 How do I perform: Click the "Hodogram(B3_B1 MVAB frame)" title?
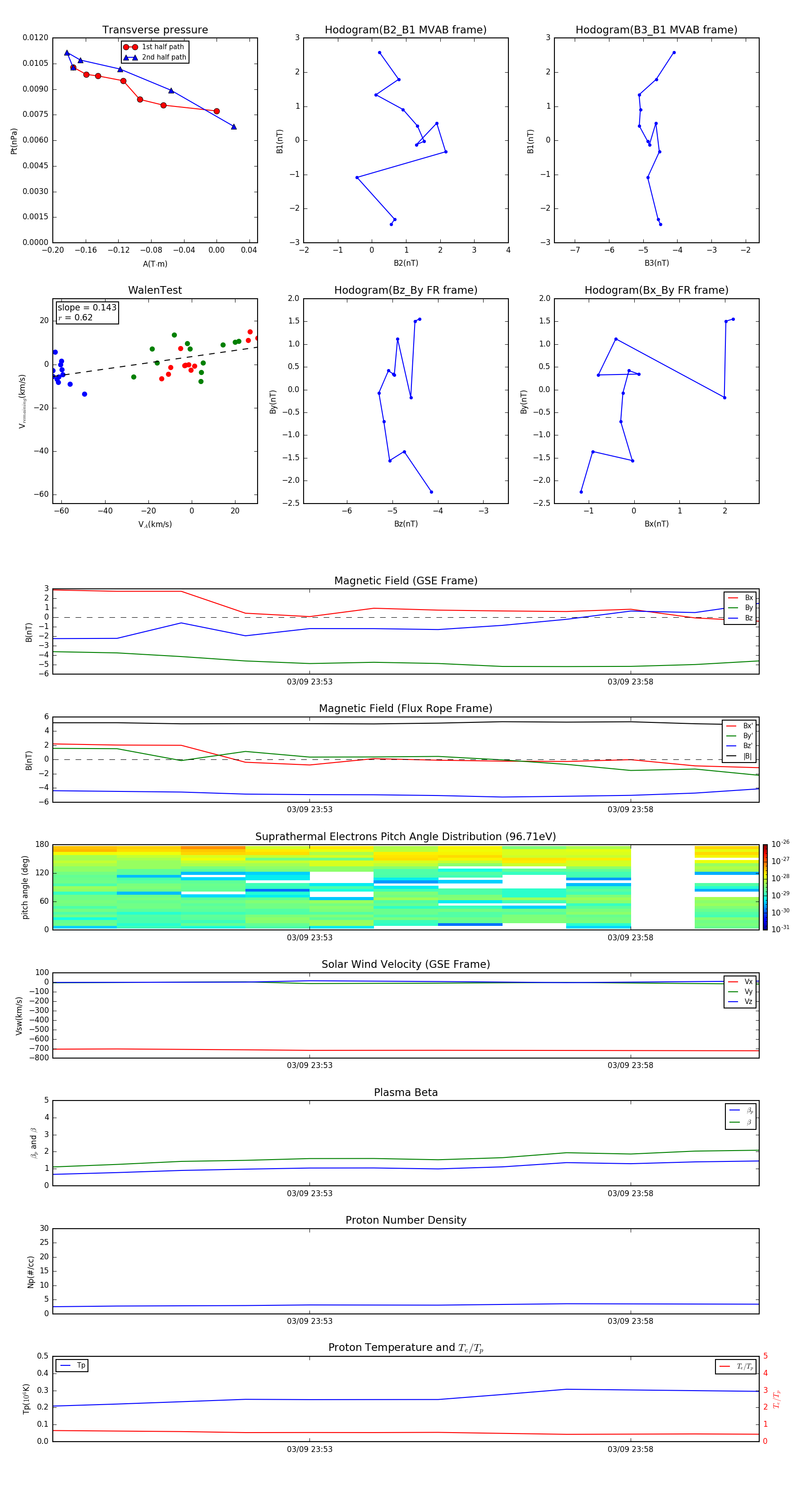[656, 30]
